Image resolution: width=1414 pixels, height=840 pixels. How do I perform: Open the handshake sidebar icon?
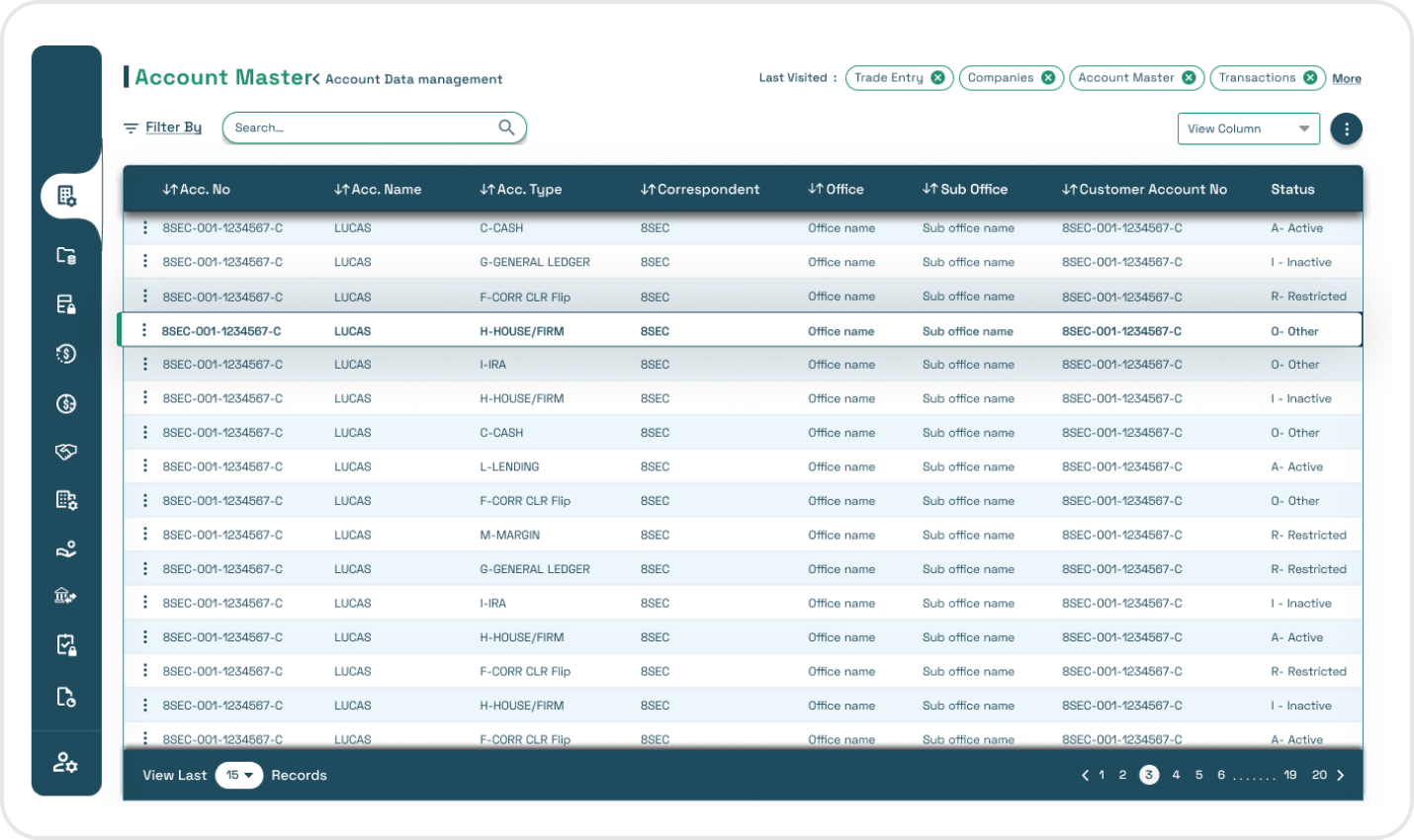coord(66,452)
